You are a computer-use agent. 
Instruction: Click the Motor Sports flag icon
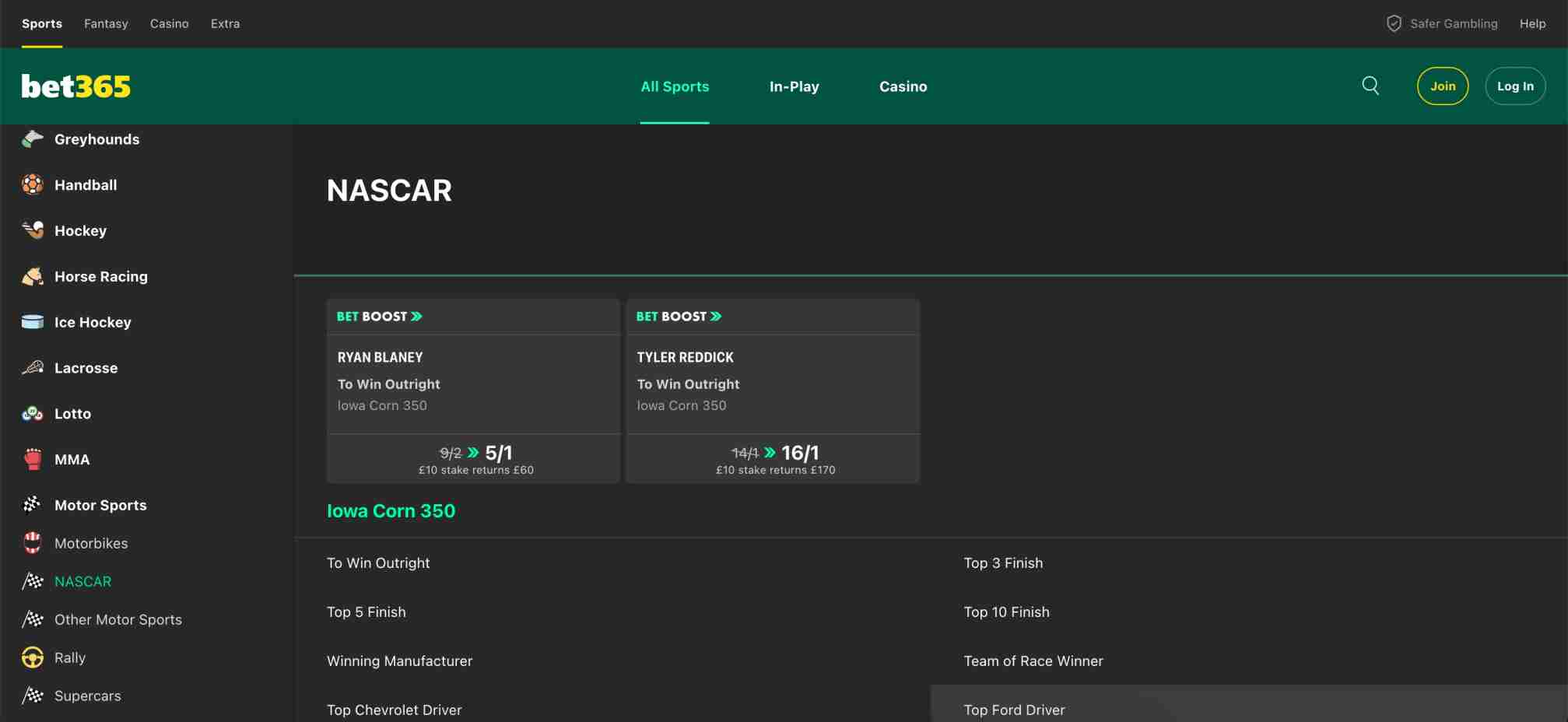tap(33, 505)
